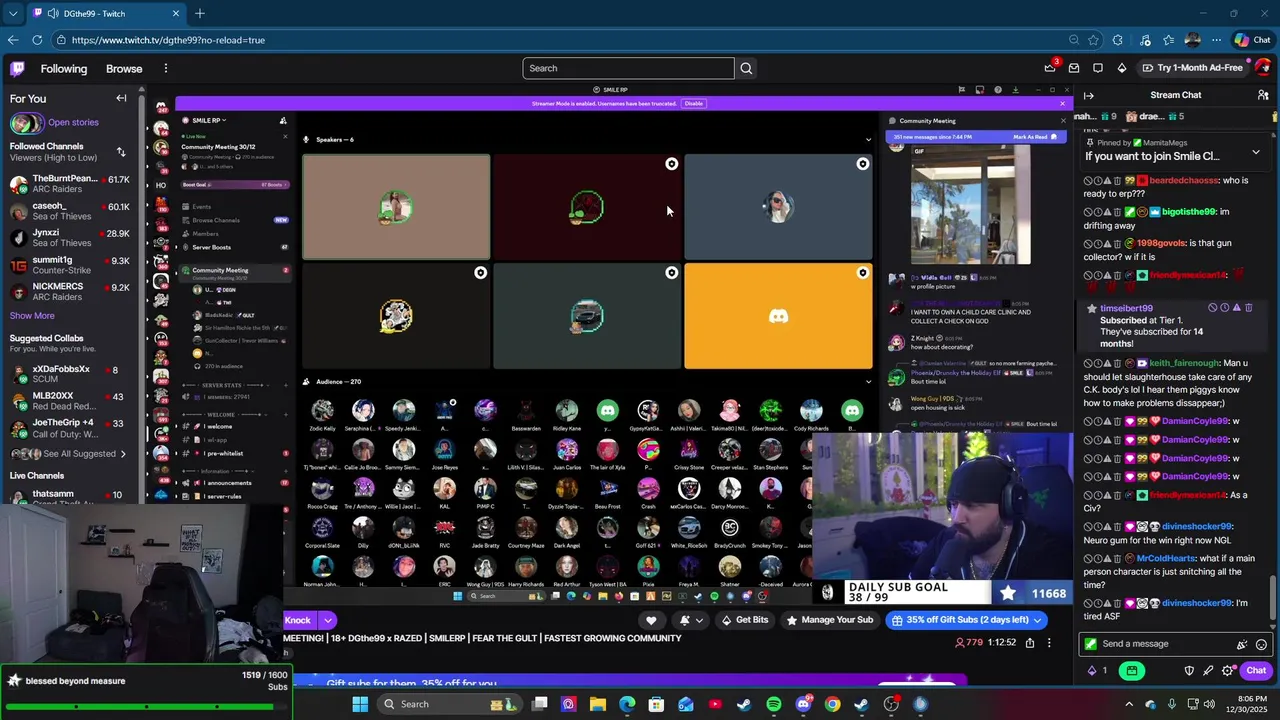
Task: Toggle microphone icon in system tray
Action: coord(1171,704)
